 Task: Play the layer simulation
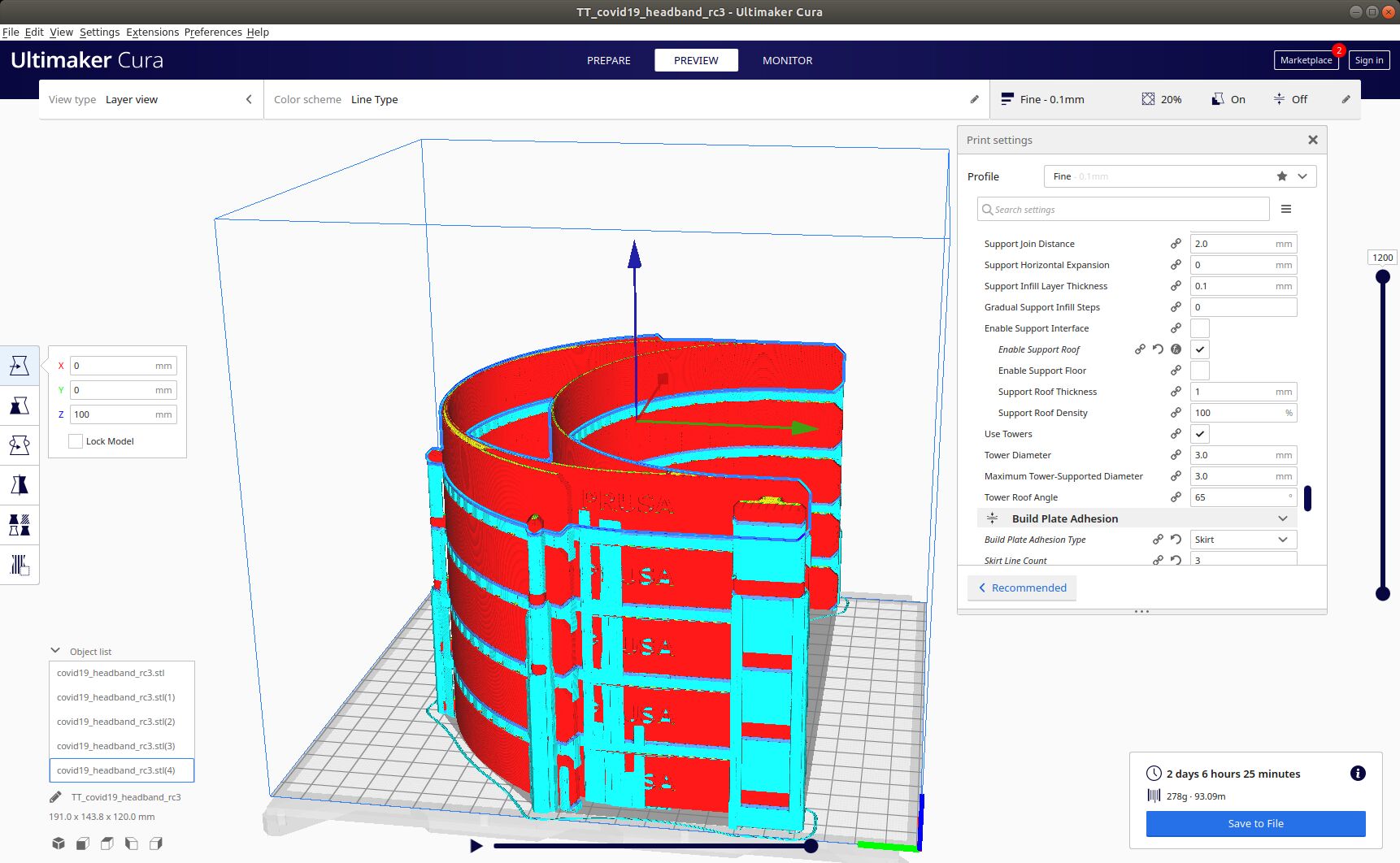(x=476, y=846)
